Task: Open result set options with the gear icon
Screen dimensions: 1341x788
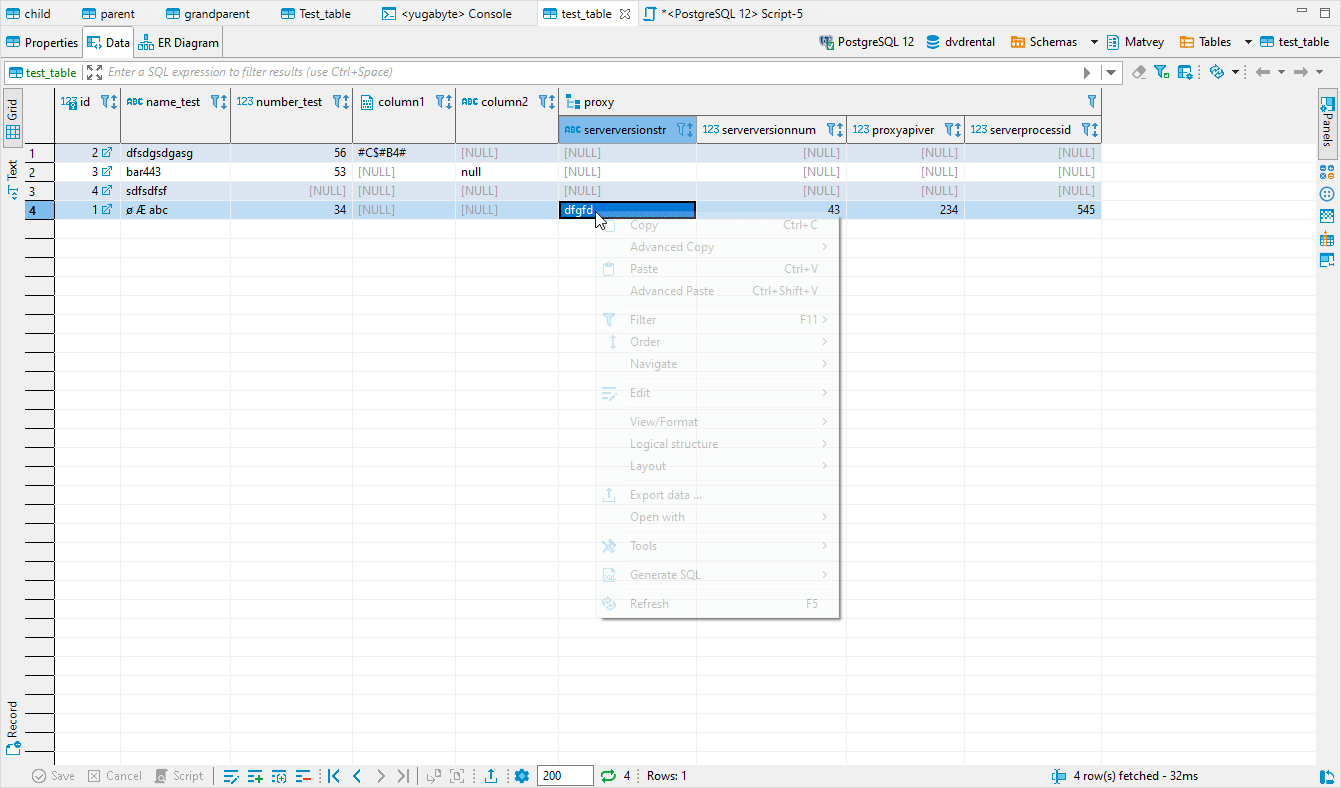Action: point(521,775)
